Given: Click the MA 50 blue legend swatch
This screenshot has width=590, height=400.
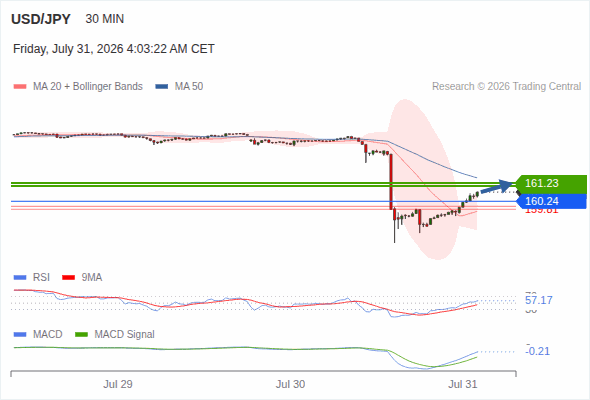Looking at the screenshot, I should click(x=162, y=87).
